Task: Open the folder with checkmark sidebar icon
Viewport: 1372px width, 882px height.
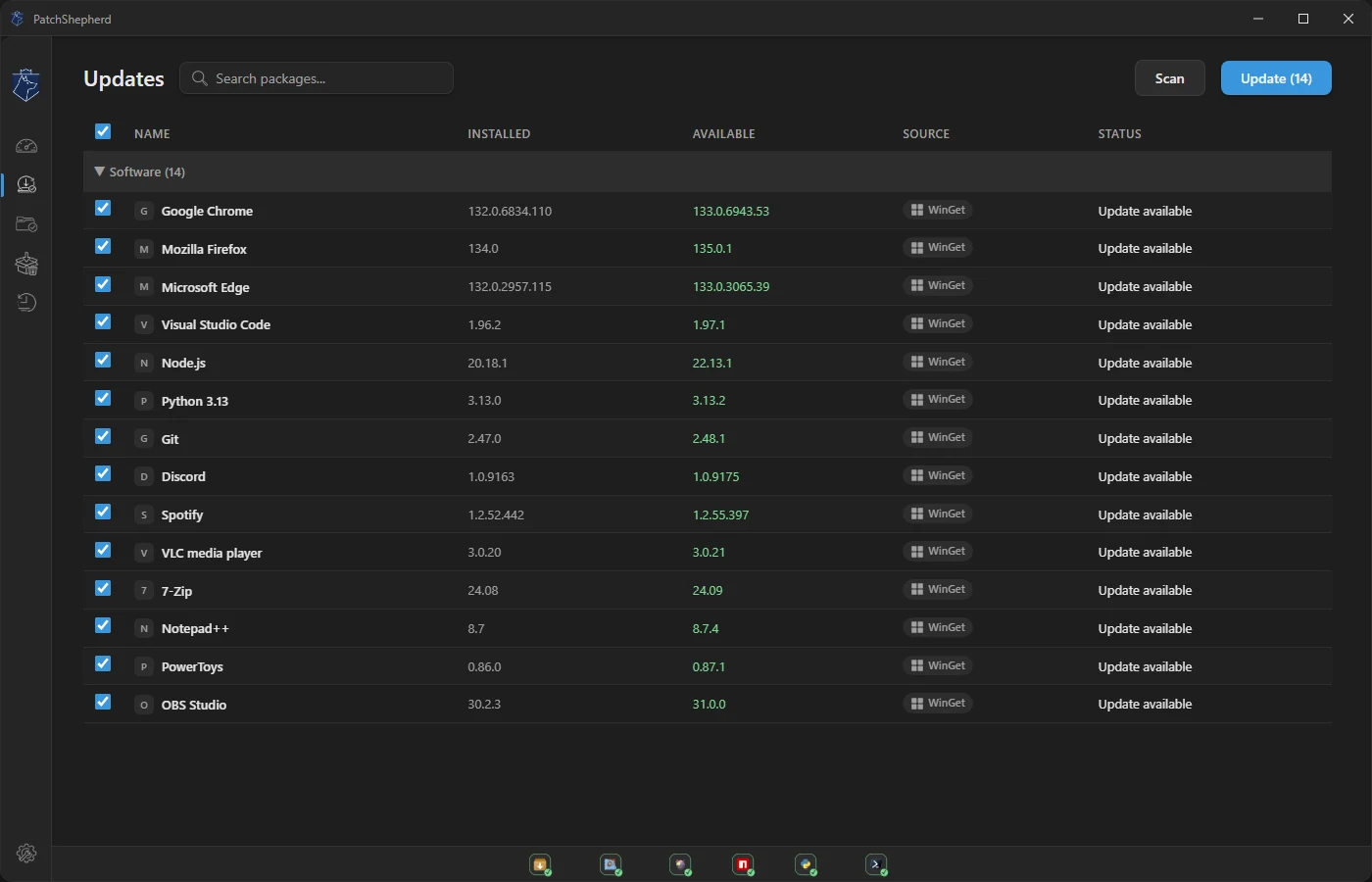Action: click(x=26, y=224)
